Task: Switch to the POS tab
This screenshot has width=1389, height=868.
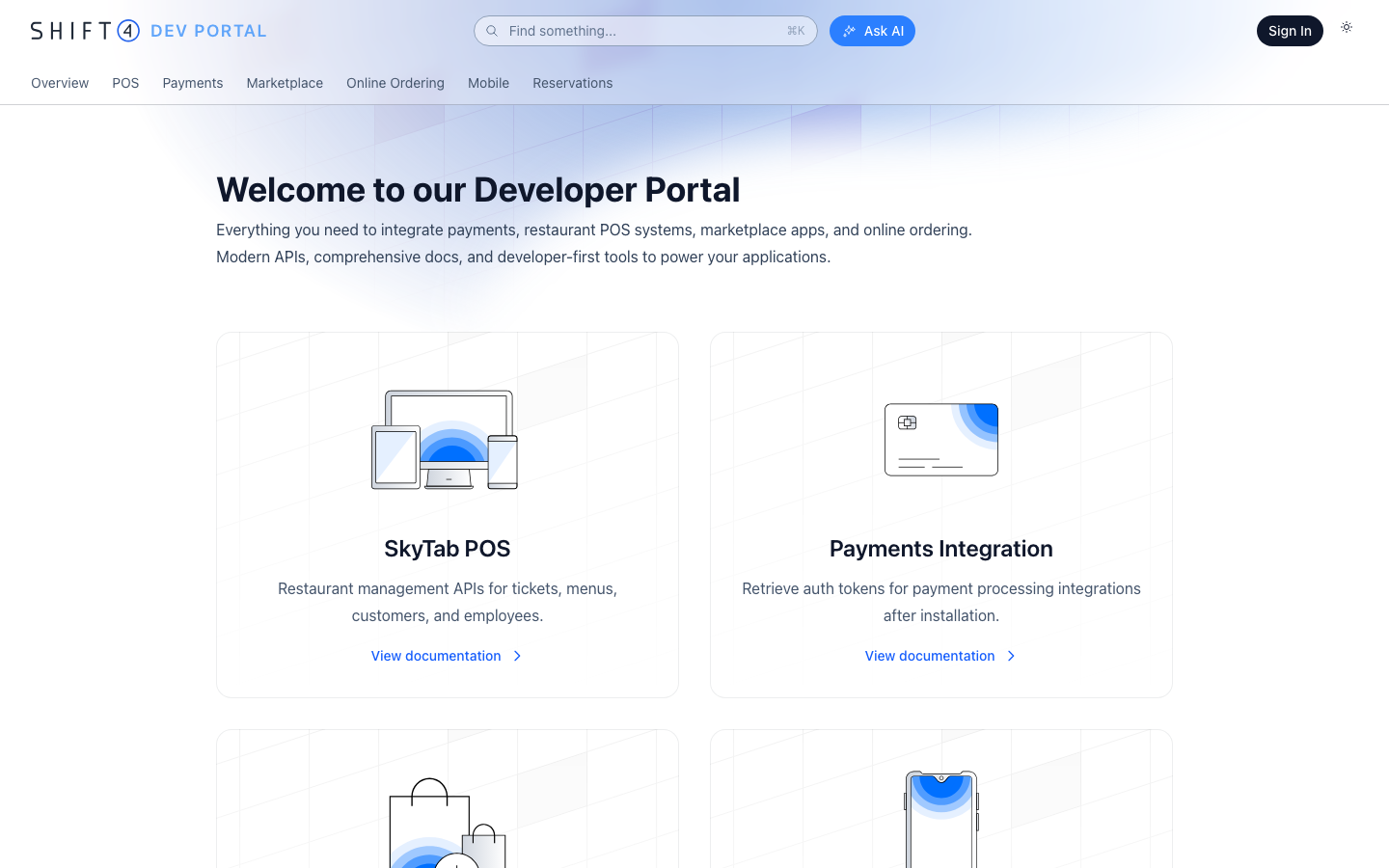Action: [x=125, y=83]
